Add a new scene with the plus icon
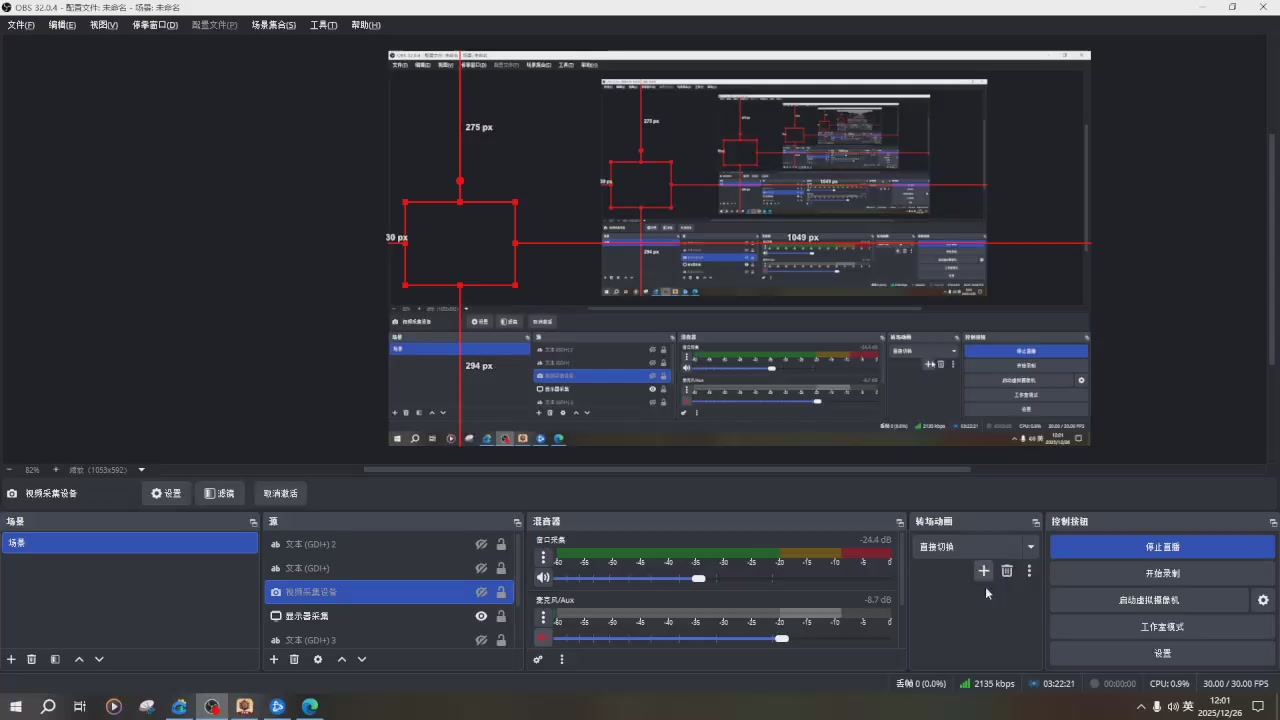 tap(12, 660)
